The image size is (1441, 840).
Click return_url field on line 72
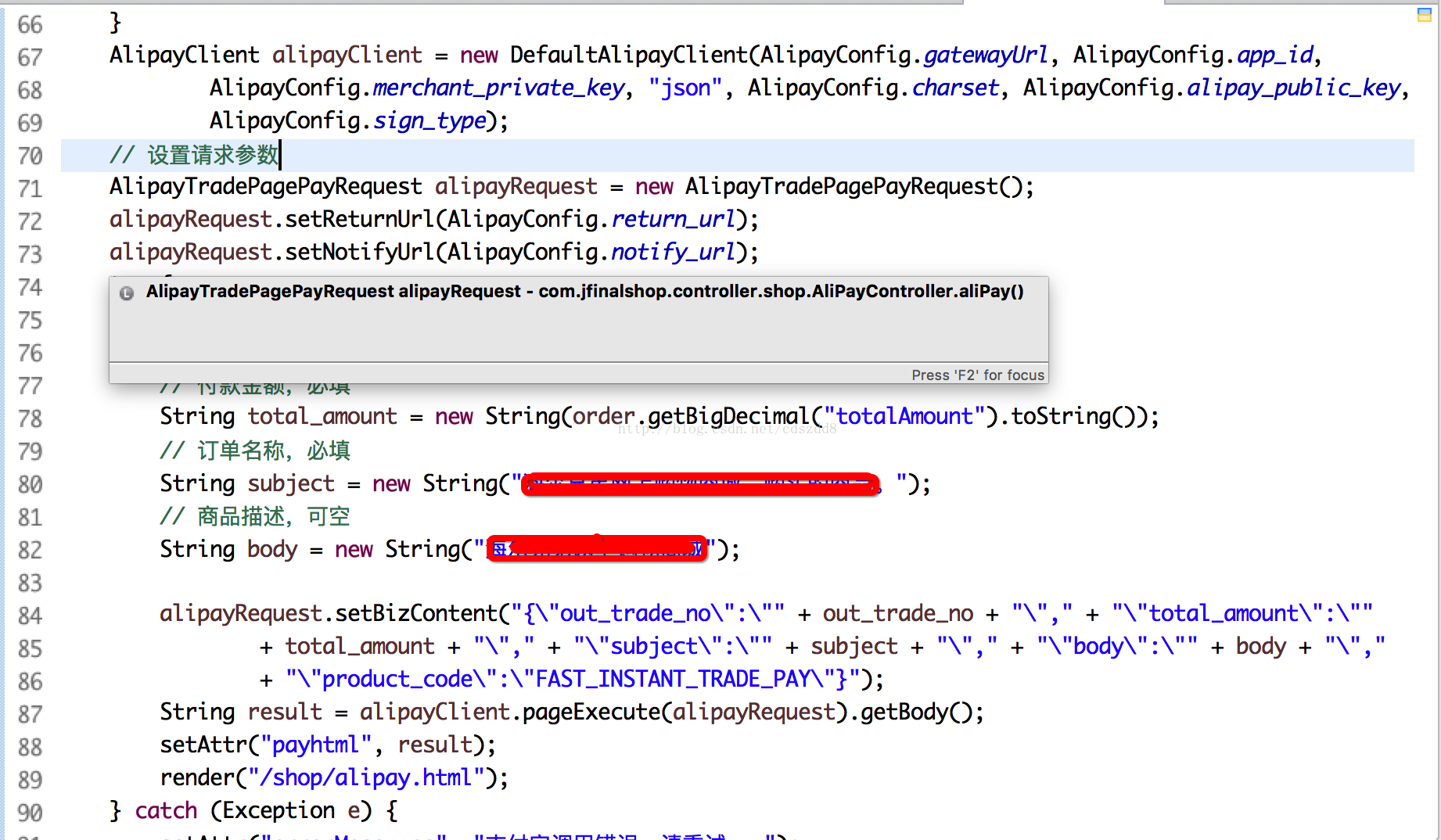674,219
